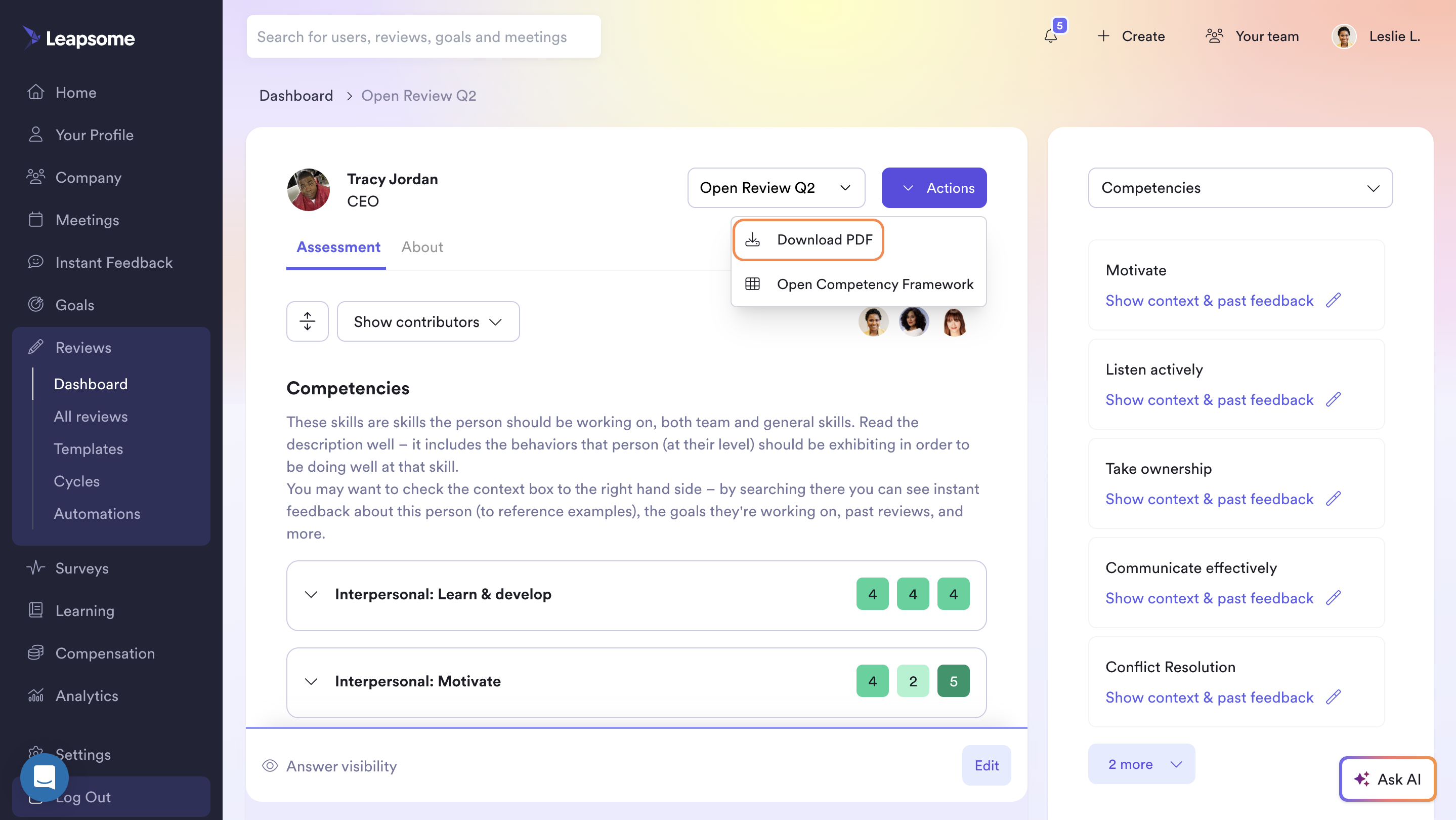Open All reviews submenu item
The image size is (1456, 820).
(91, 416)
